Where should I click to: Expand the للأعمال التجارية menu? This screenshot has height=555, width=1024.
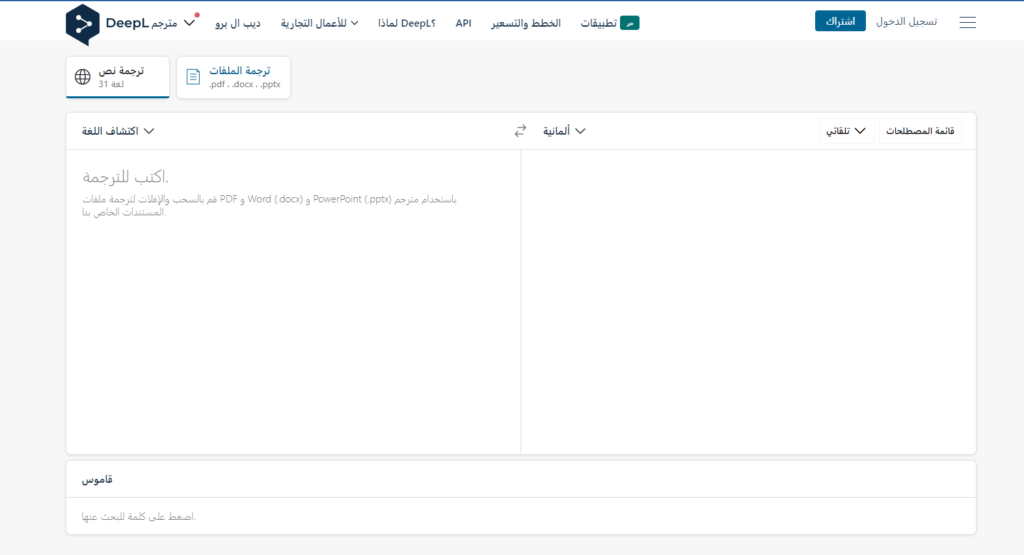coord(319,22)
